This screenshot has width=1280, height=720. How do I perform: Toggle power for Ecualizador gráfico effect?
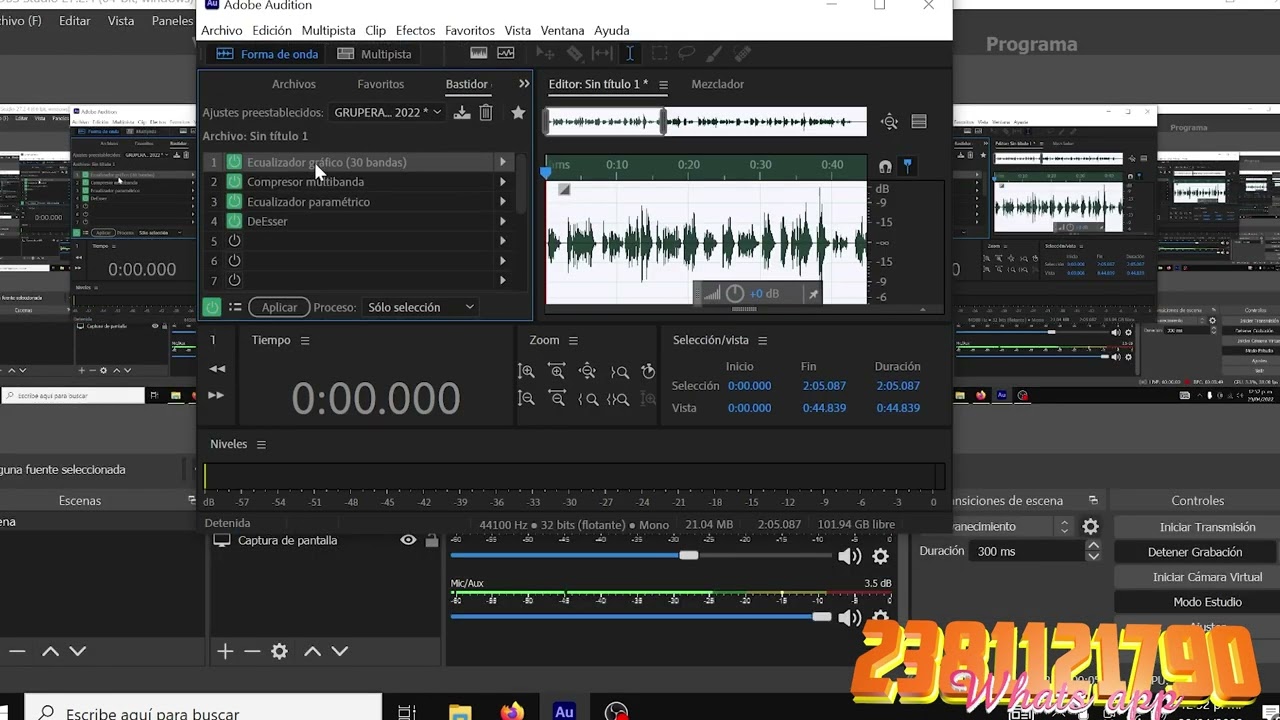[234, 162]
